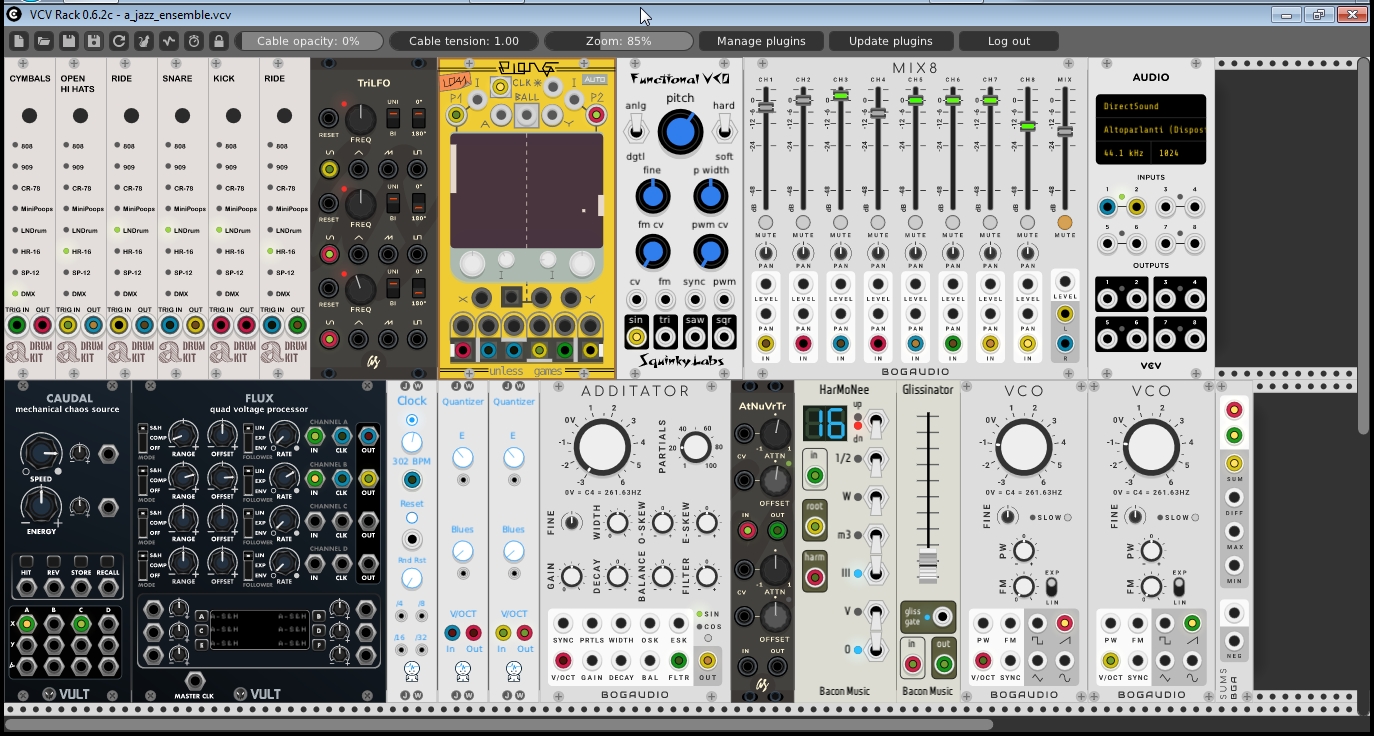The height and width of the screenshot is (736, 1374).
Task: Click the Manage plugins button
Action: [x=761, y=41]
